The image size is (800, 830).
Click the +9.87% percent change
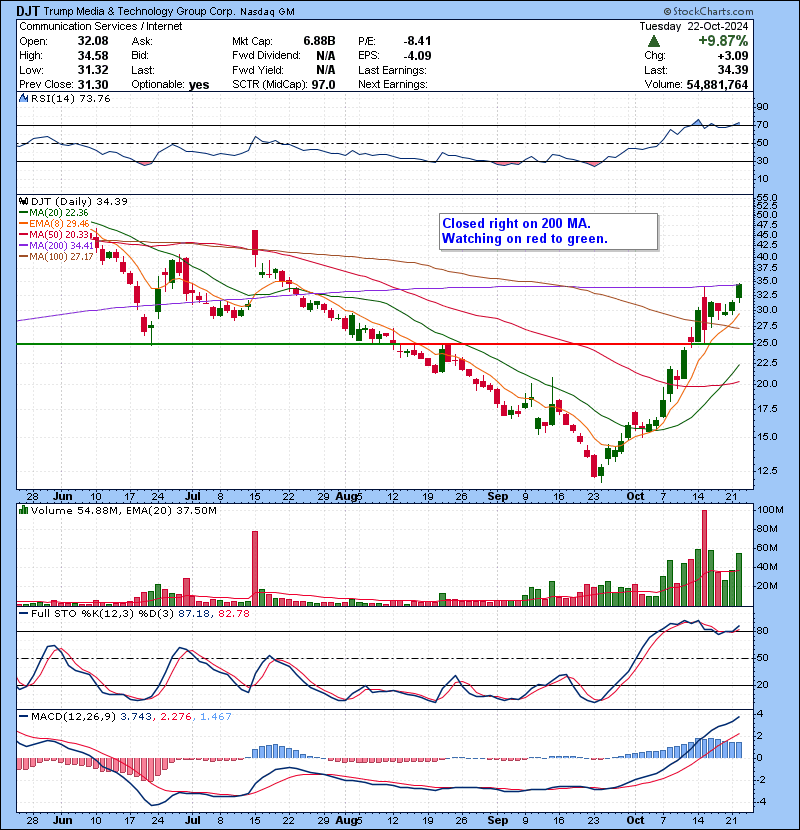pyautogui.click(x=723, y=41)
